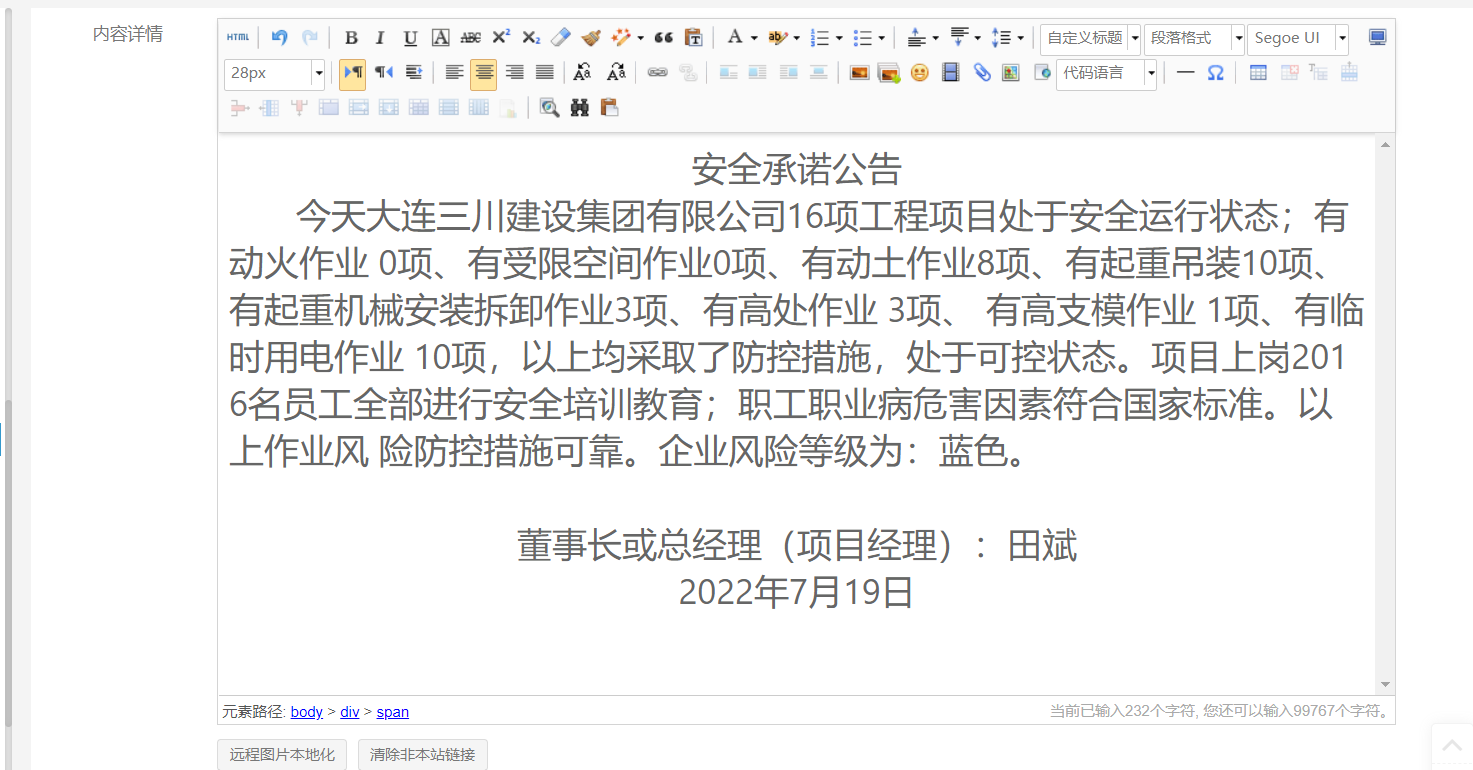Insert a blockquote
Screen dimensions: 1473x770
point(663,38)
